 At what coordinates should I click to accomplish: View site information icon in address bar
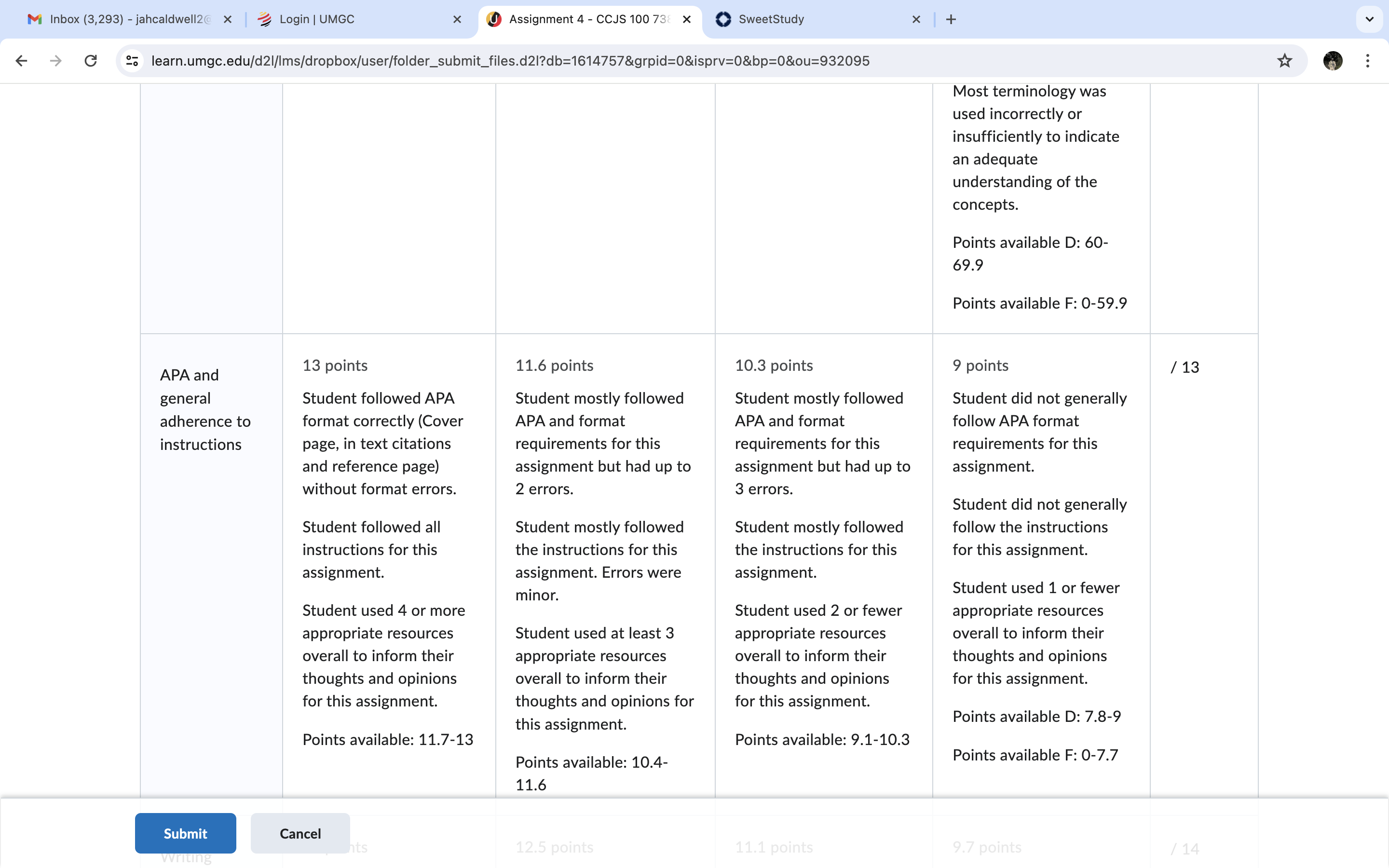click(132, 61)
